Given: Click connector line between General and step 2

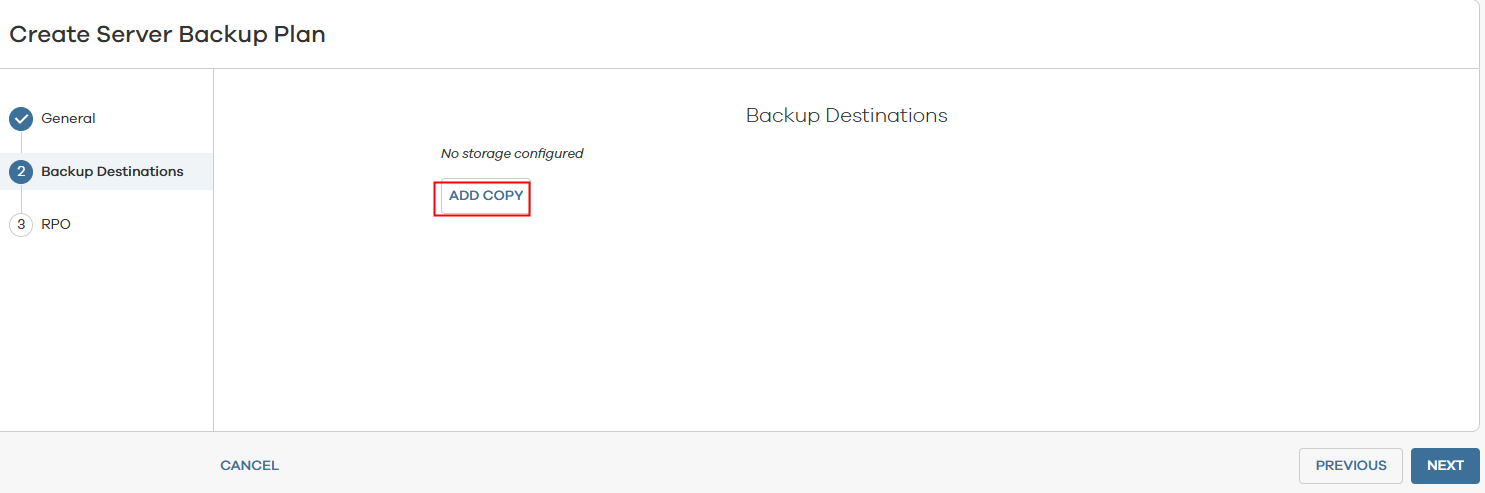Looking at the screenshot, I should pyautogui.click(x=21, y=145).
